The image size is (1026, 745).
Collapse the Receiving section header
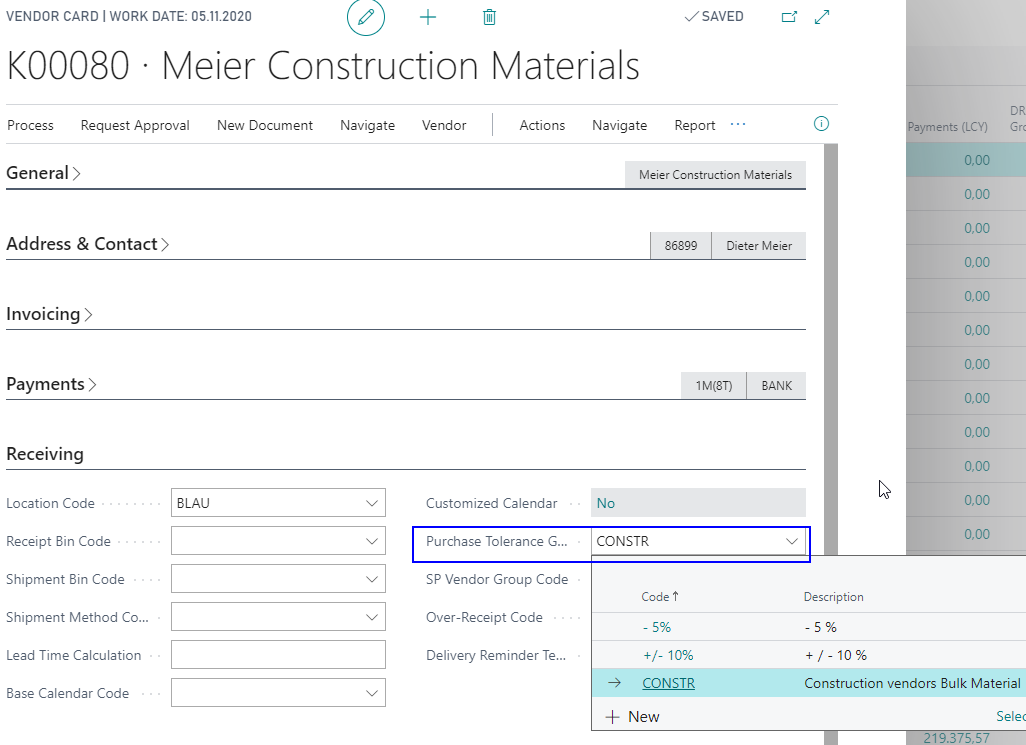click(x=44, y=454)
